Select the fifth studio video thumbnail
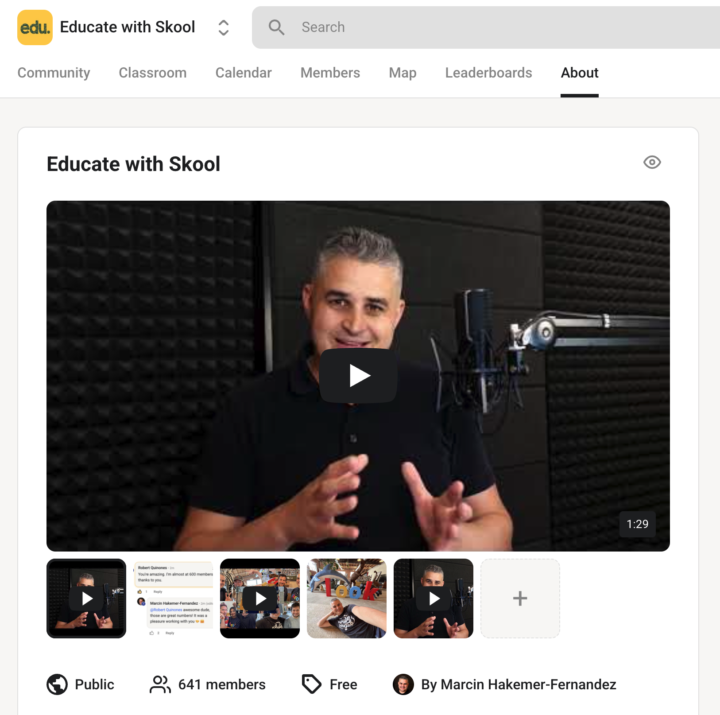 click(x=433, y=598)
